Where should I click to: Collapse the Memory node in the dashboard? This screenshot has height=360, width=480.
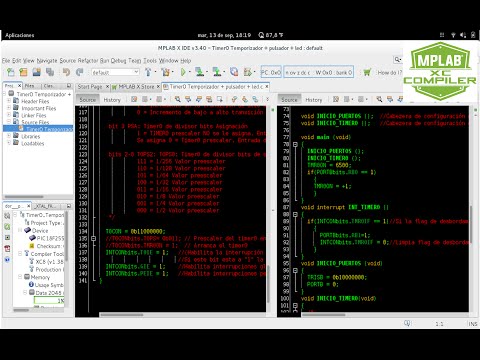(x=20, y=277)
